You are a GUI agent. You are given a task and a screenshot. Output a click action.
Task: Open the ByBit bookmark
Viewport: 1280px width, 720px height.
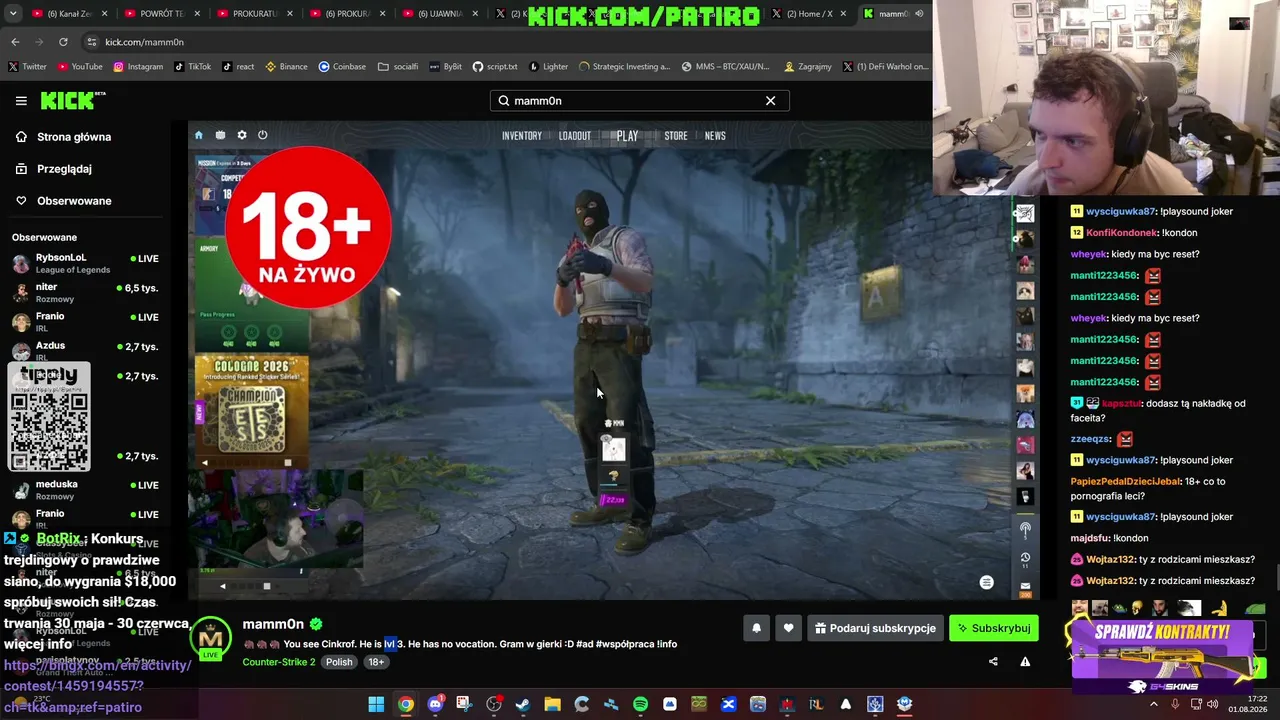pos(445,67)
